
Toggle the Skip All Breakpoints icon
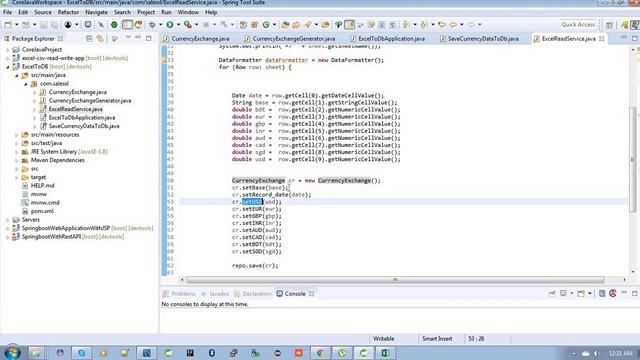[x=101, y=25]
